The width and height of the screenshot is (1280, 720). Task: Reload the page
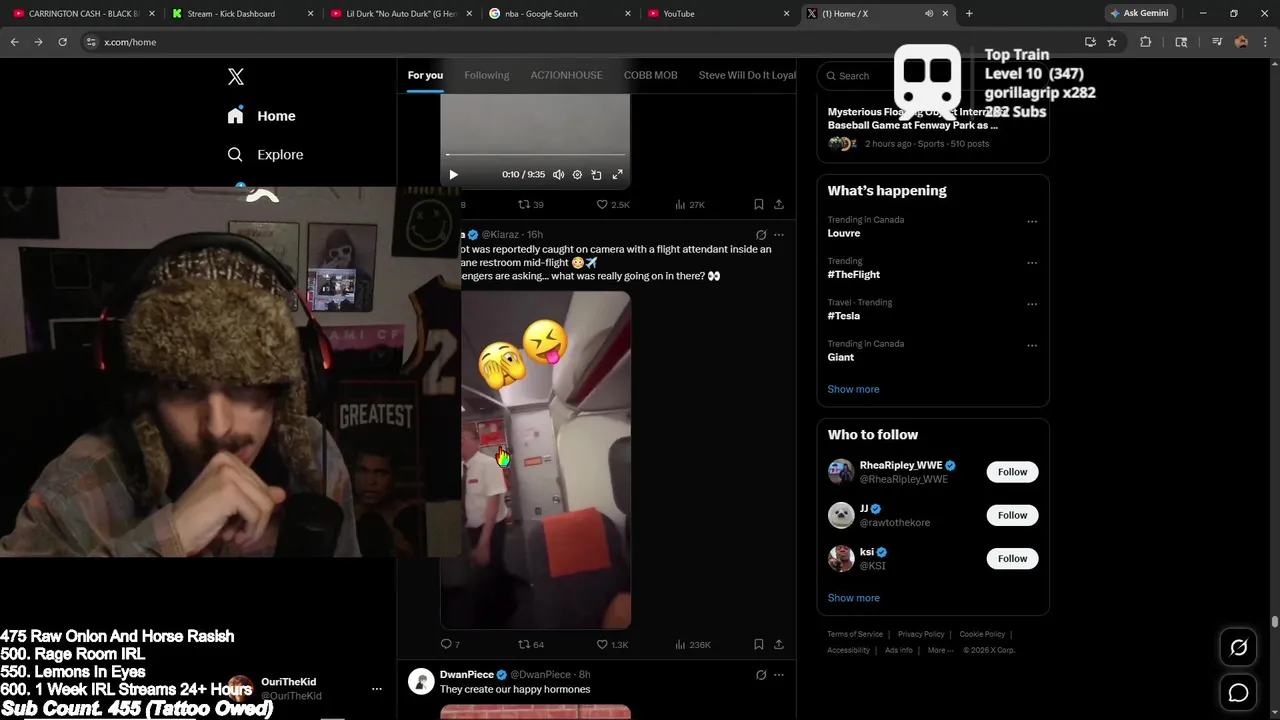point(62,42)
